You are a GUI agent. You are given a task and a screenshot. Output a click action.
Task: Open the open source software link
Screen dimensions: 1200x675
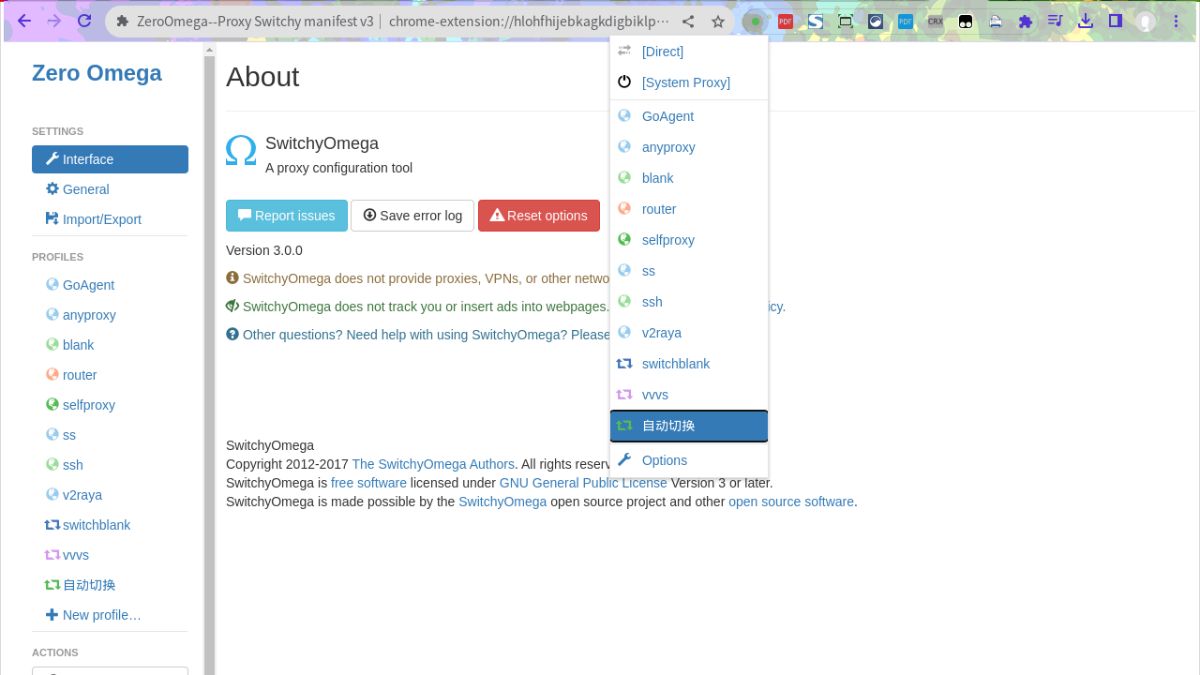pos(792,502)
